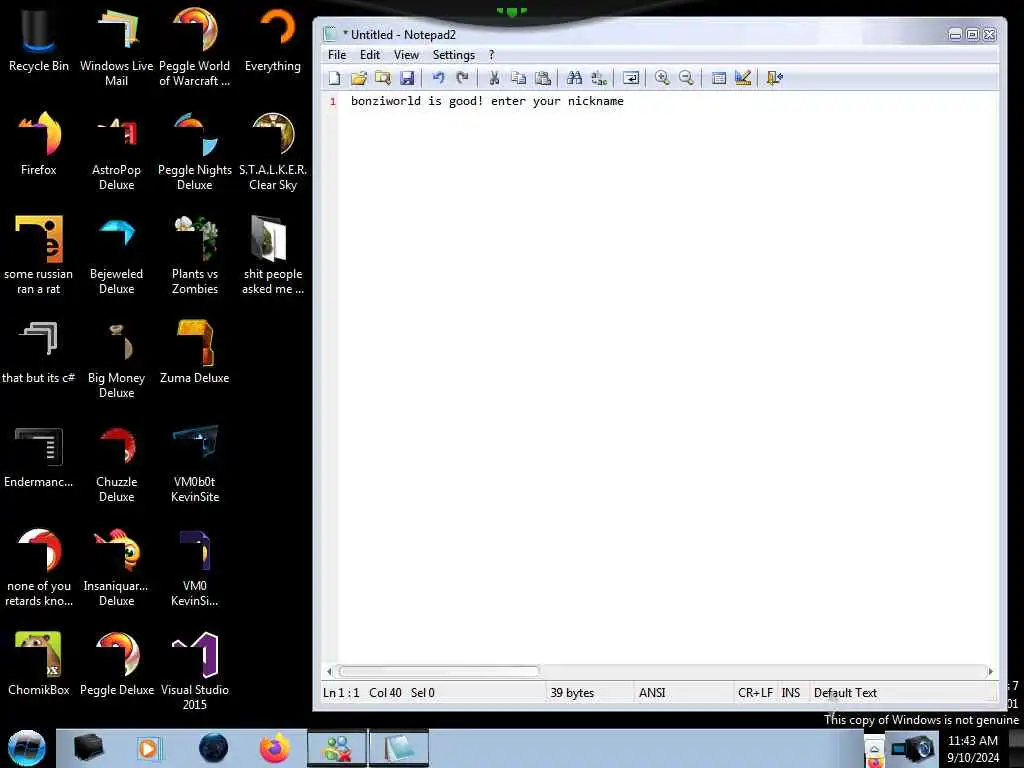
Task: Save the file with floppy icon
Action: [x=407, y=78]
